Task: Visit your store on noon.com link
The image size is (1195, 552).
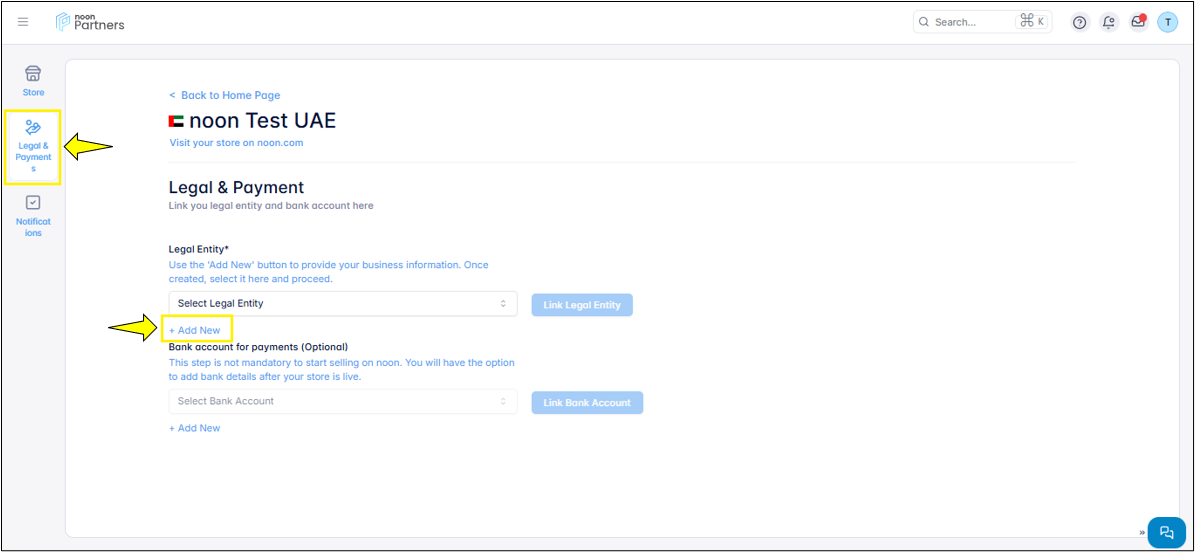Action: pyautogui.click(x=236, y=143)
